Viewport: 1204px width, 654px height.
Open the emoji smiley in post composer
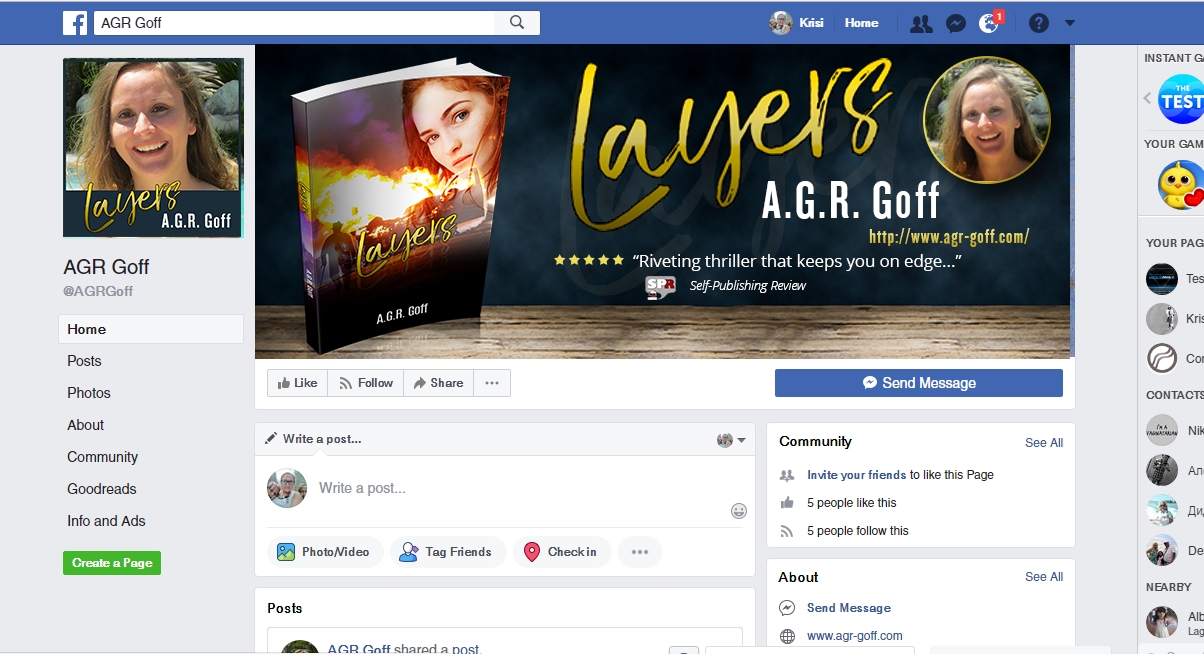739,510
